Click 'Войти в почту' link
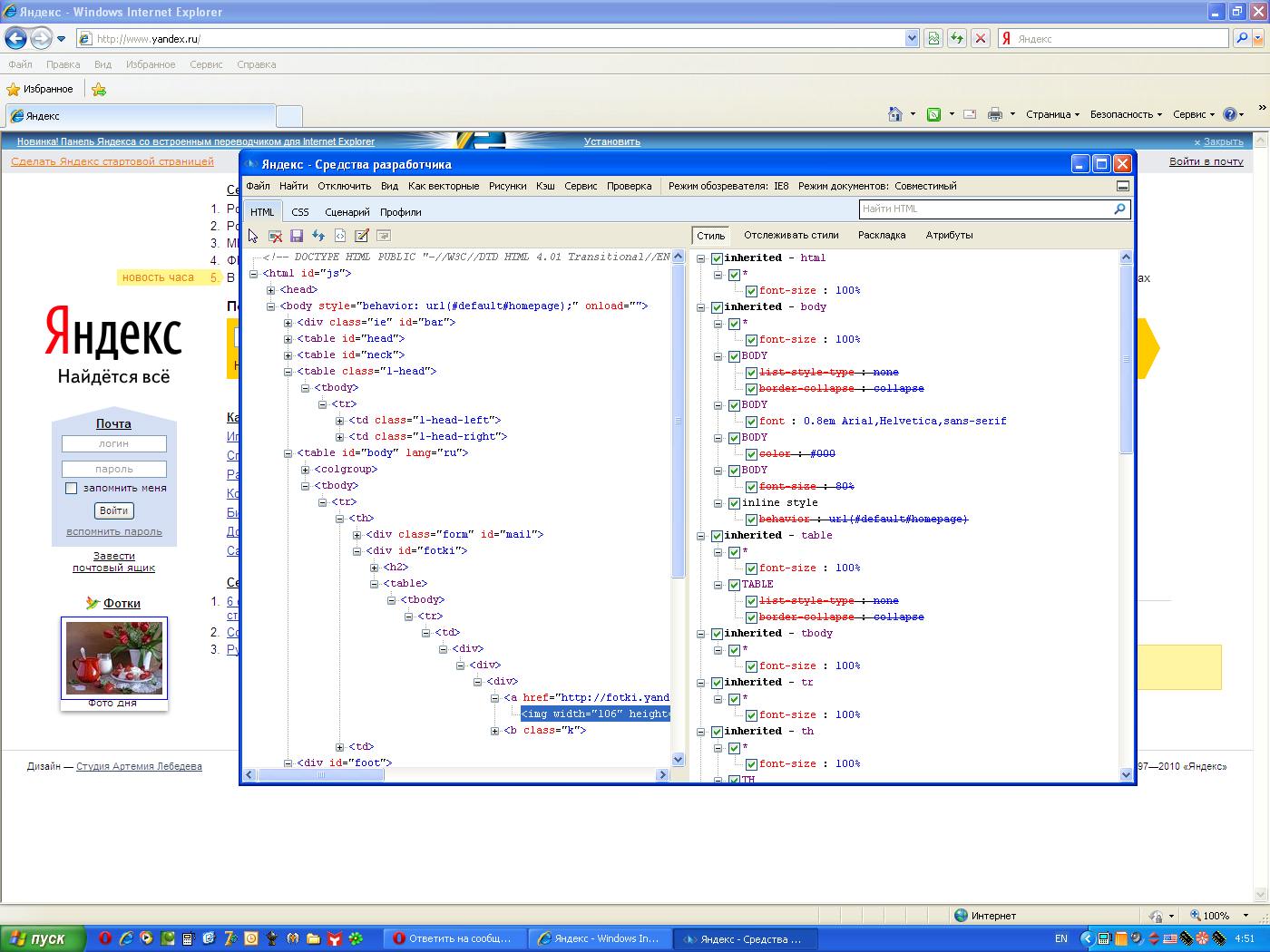 [1206, 161]
